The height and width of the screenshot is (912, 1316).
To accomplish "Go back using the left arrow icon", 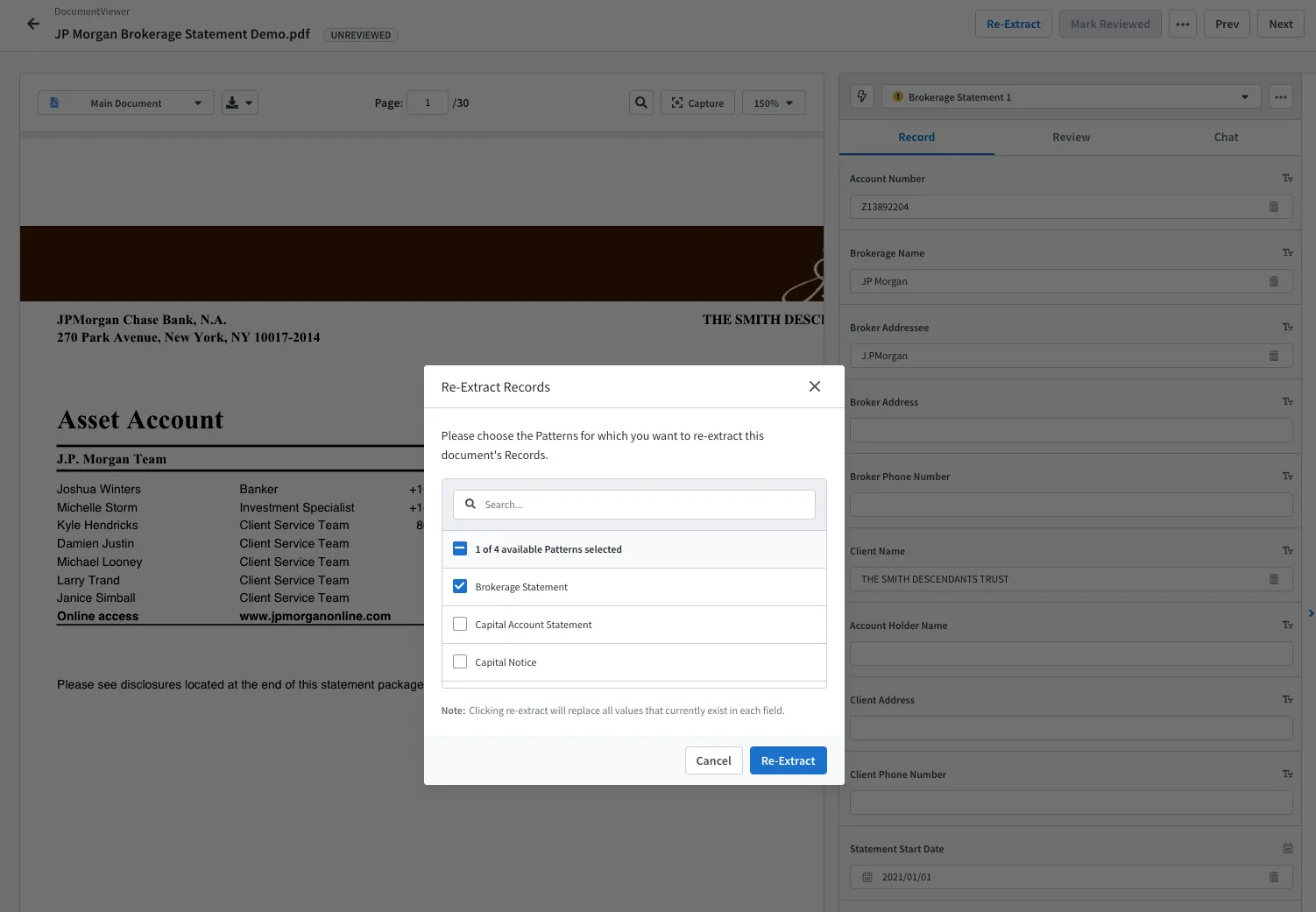I will point(33,25).
